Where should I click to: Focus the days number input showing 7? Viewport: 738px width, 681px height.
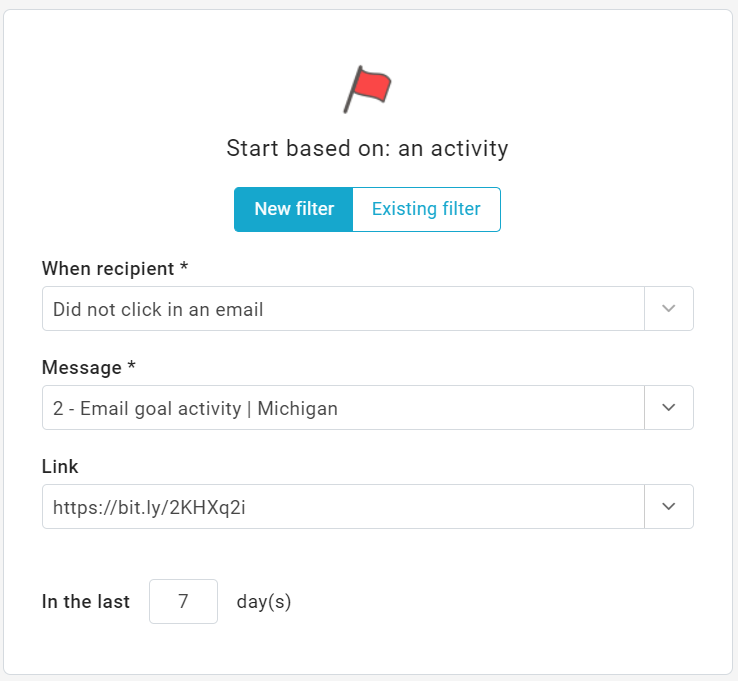(183, 602)
